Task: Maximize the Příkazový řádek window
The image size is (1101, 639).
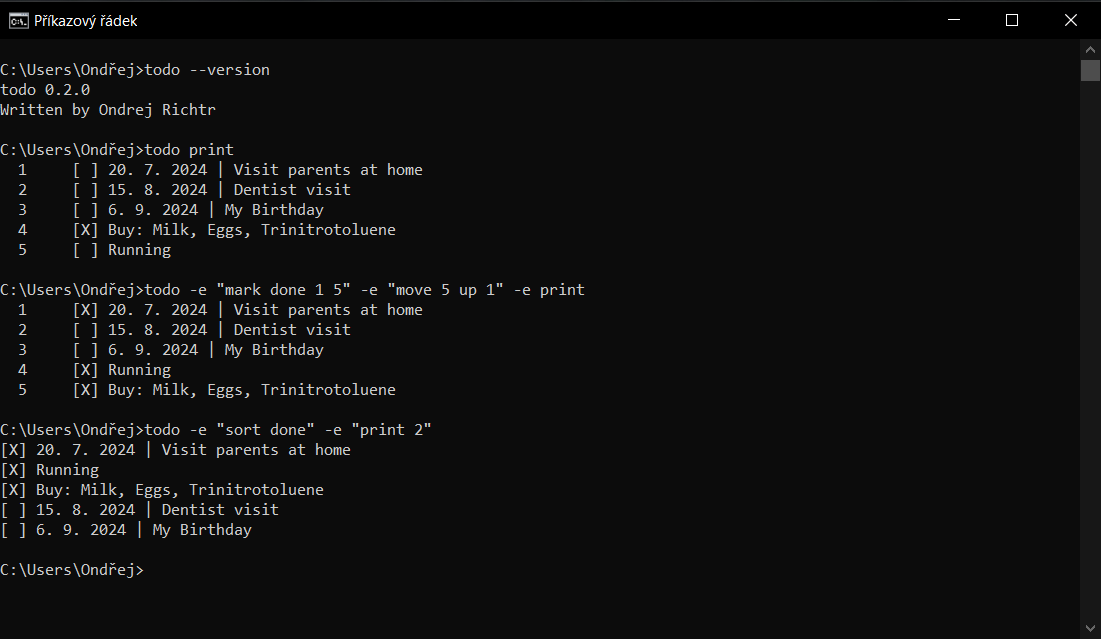Action: (1011, 20)
